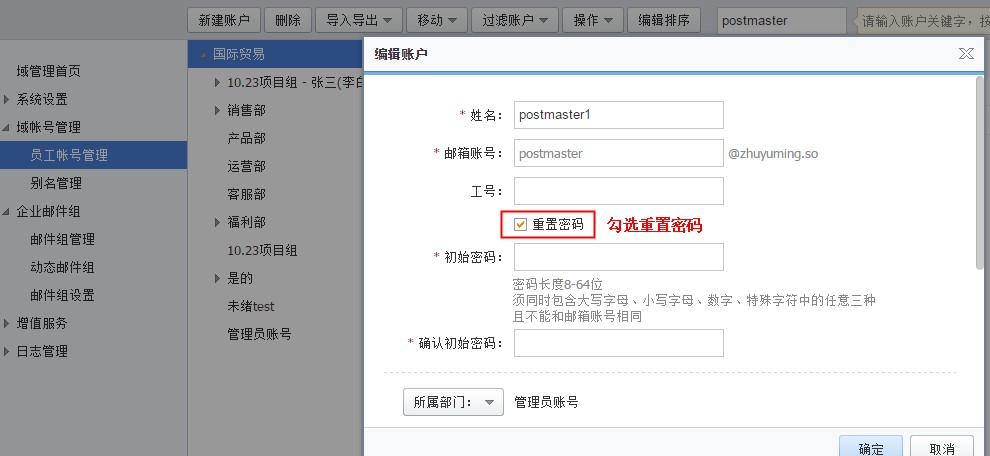Expand the 销售部 department node
Image resolution: width=990 pixels, height=456 pixels.
[x=218, y=110]
